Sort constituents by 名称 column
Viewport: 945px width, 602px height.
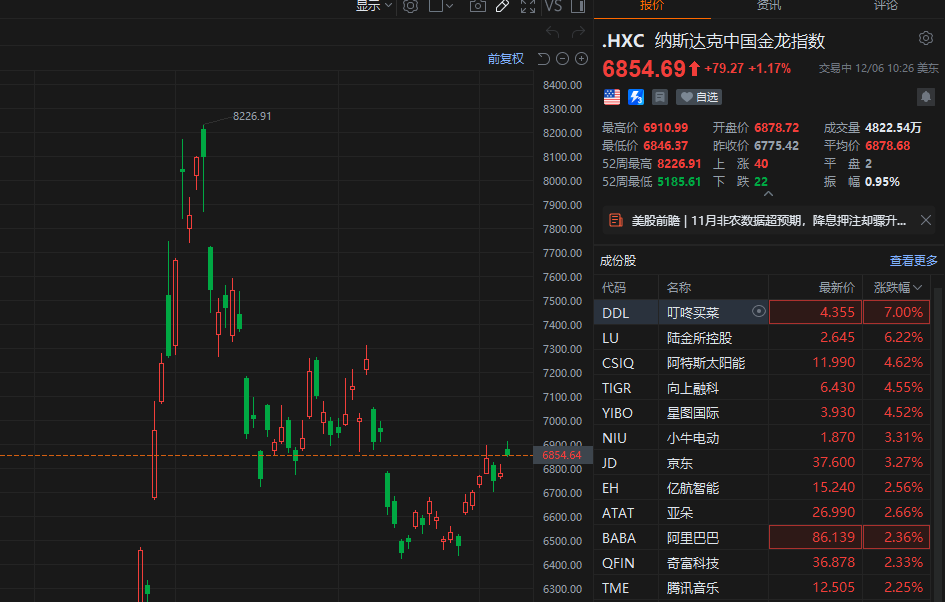point(679,288)
